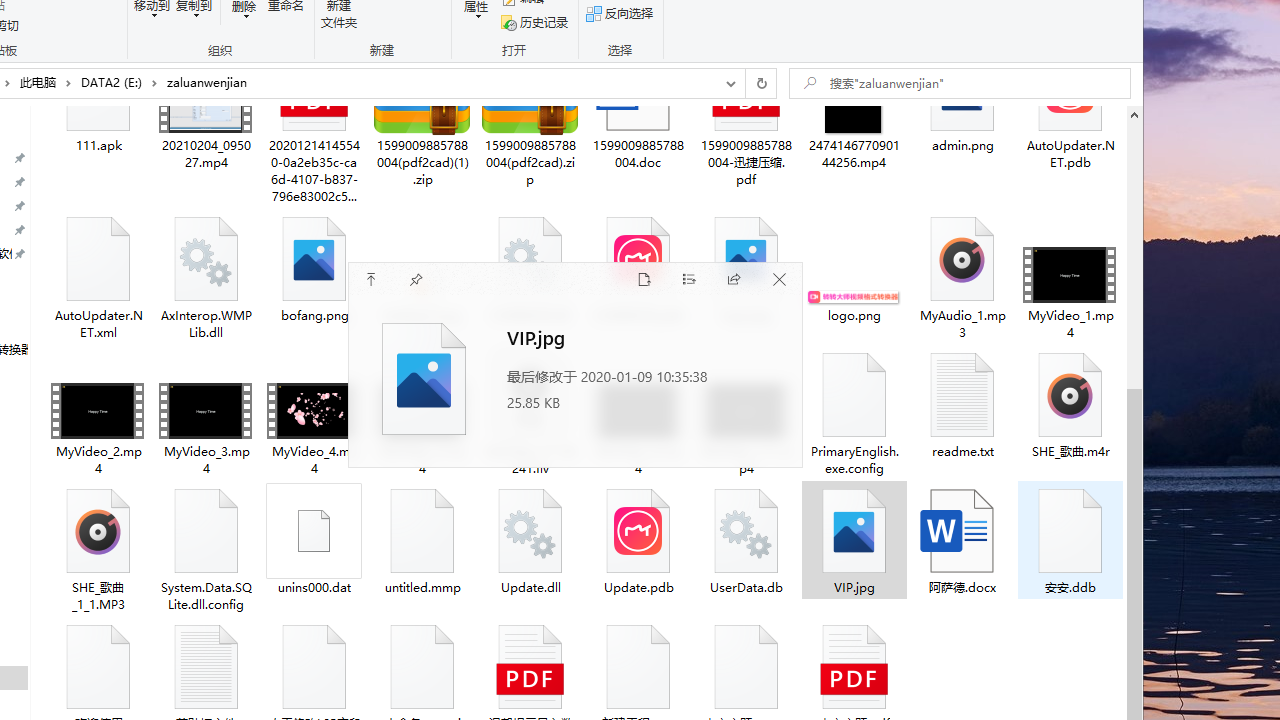Pin the VIP.jpg preview window
Screen dimensions: 1280x720
(416, 280)
